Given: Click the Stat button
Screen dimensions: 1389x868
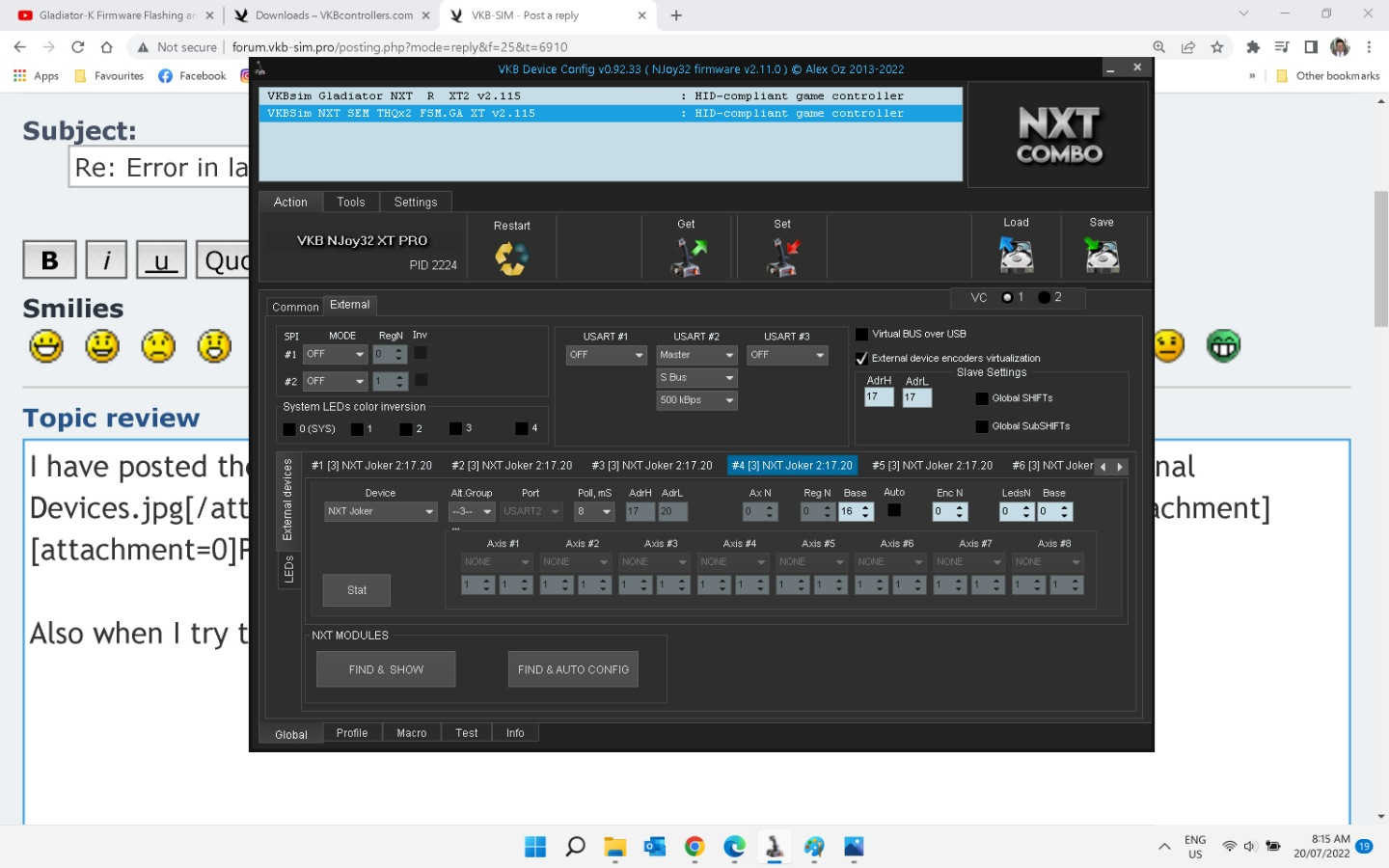Looking at the screenshot, I should [x=357, y=590].
